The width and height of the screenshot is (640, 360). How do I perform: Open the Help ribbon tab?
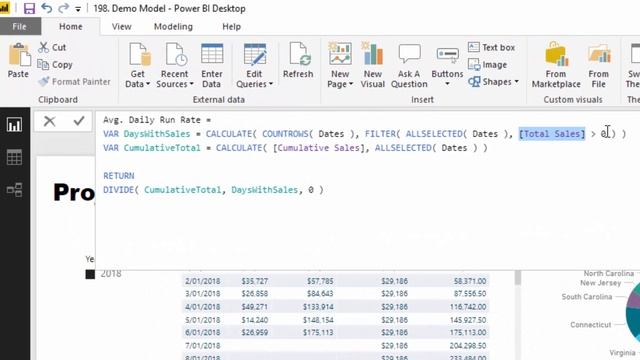231,27
